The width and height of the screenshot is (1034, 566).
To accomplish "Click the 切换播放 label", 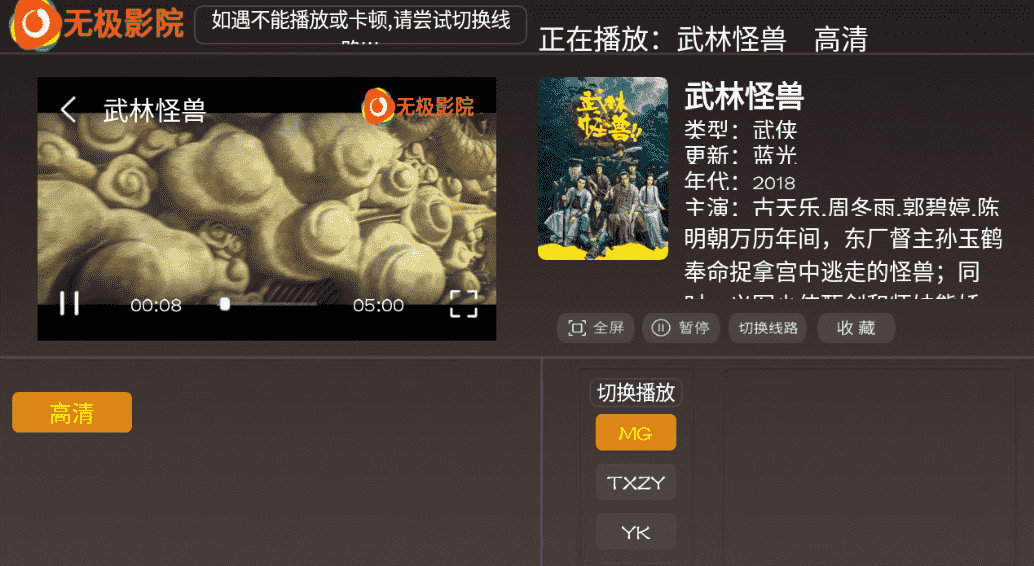I will tap(636, 393).
